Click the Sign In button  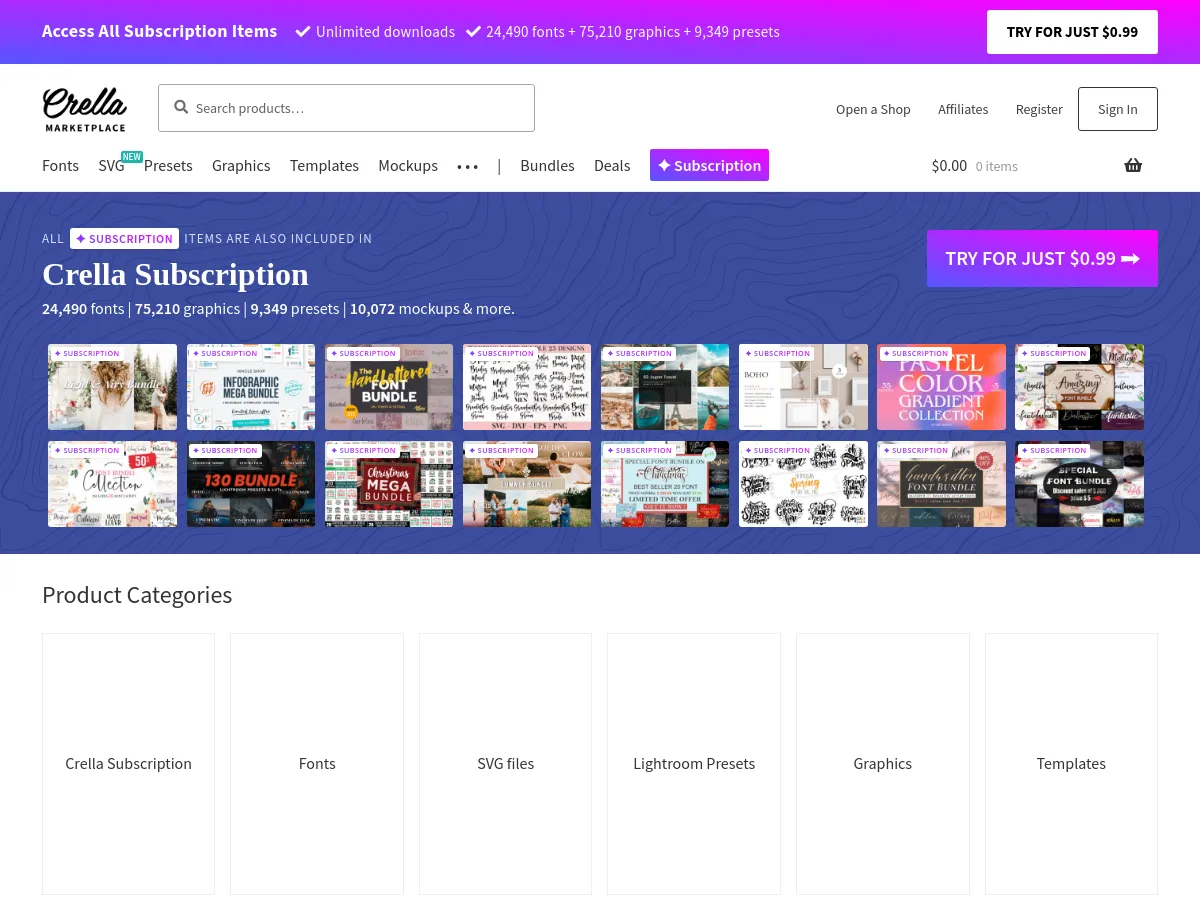pos(1117,108)
